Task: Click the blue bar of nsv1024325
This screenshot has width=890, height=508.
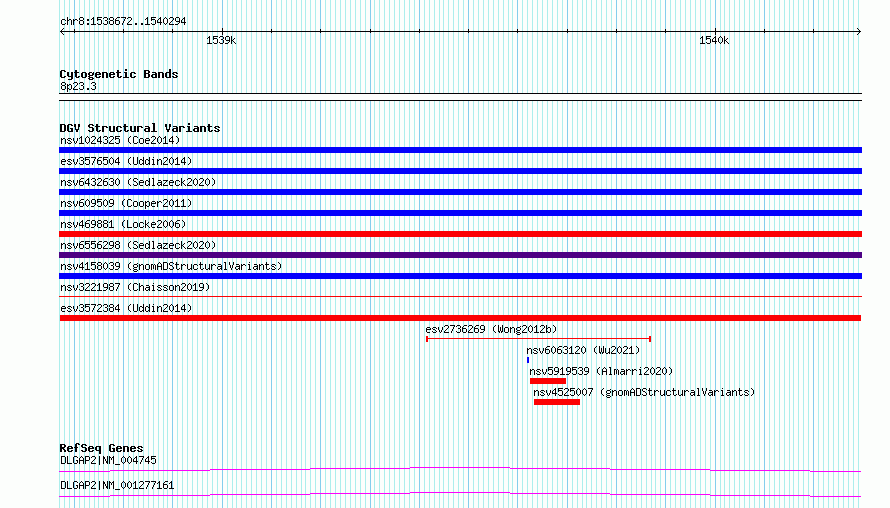Action: click(460, 150)
